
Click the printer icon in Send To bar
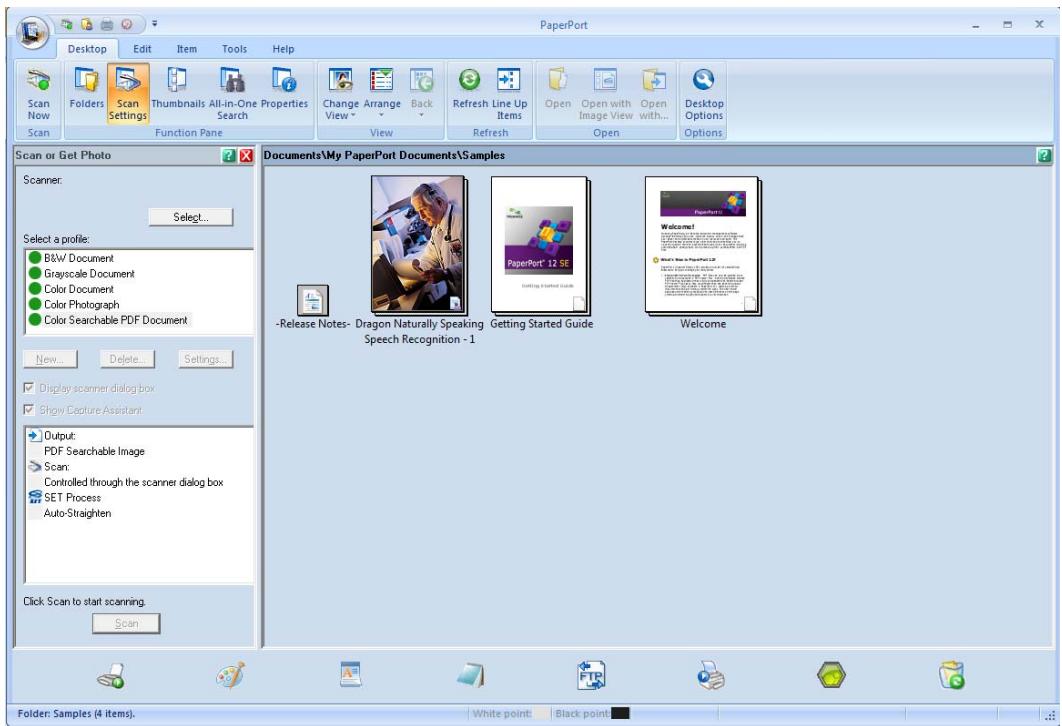click(x=711, y=676)
